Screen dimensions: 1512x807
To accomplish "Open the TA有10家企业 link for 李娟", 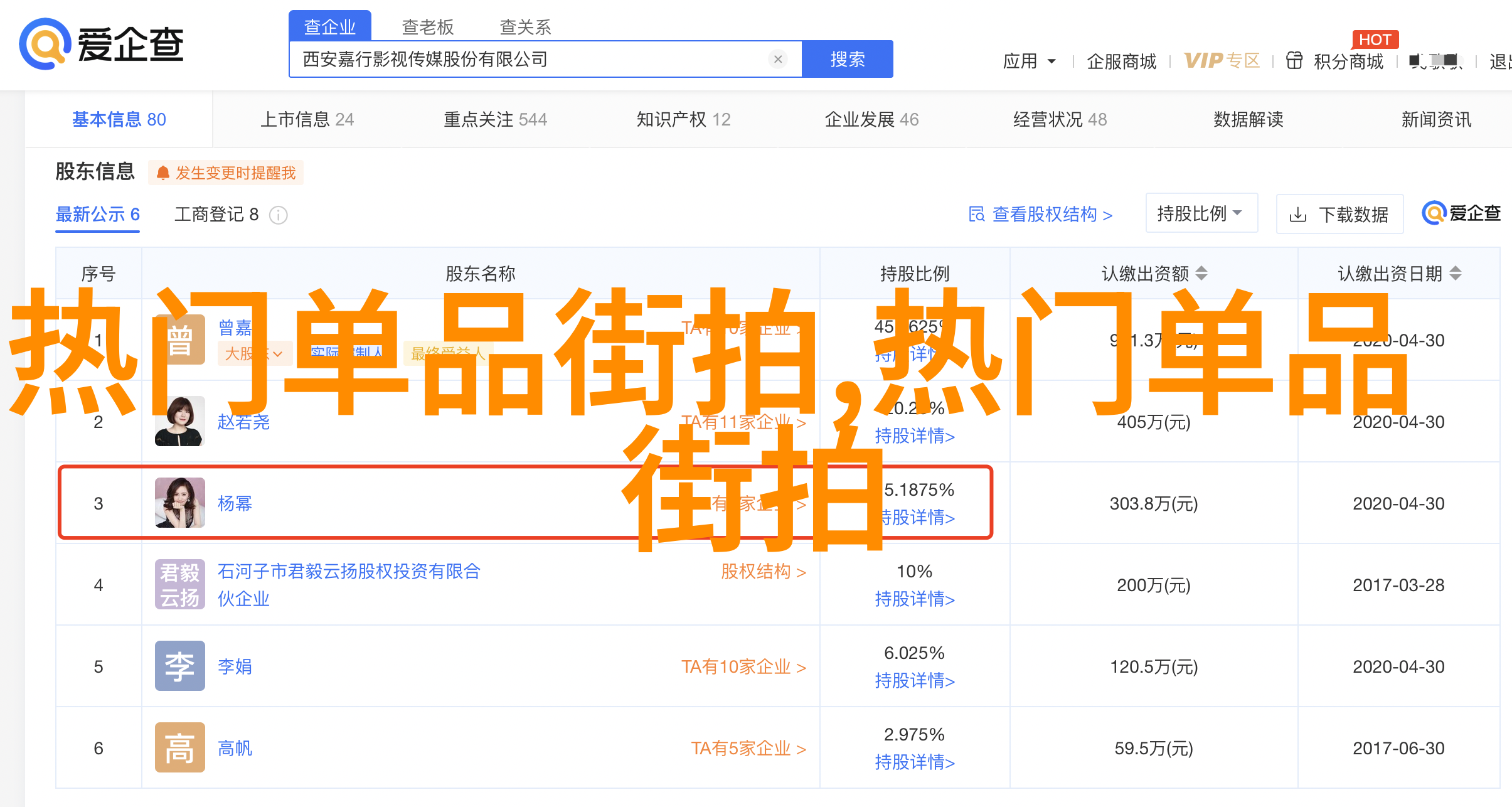I will (x=744, y=666).
